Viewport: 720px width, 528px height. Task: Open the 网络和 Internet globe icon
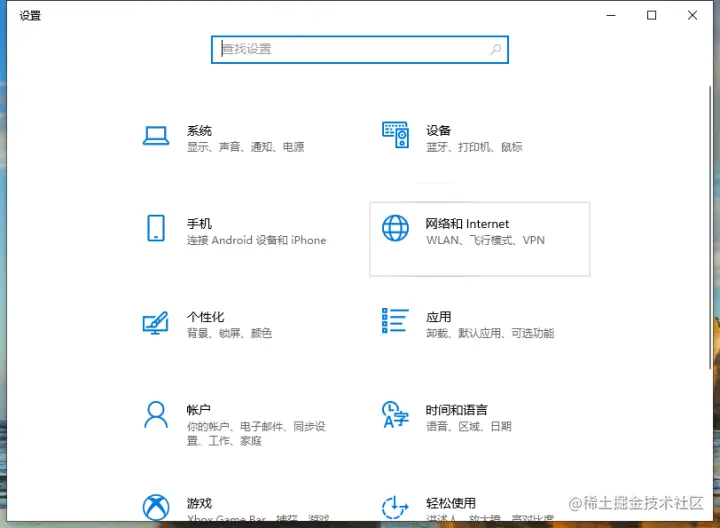coord(395,228)
